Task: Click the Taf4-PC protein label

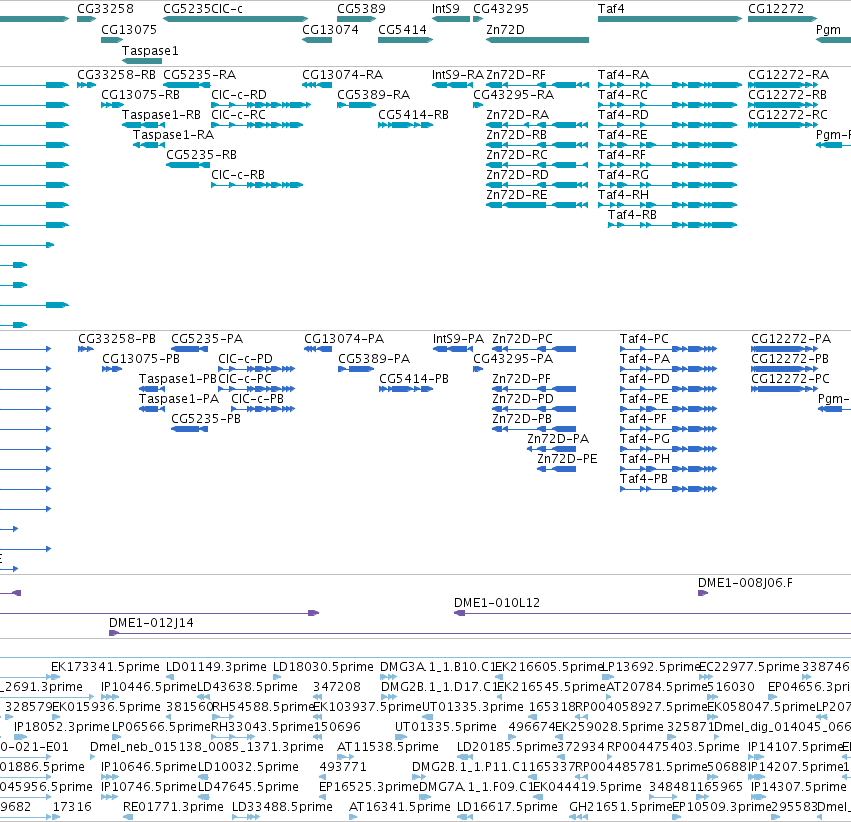Action: pos(644,339)
